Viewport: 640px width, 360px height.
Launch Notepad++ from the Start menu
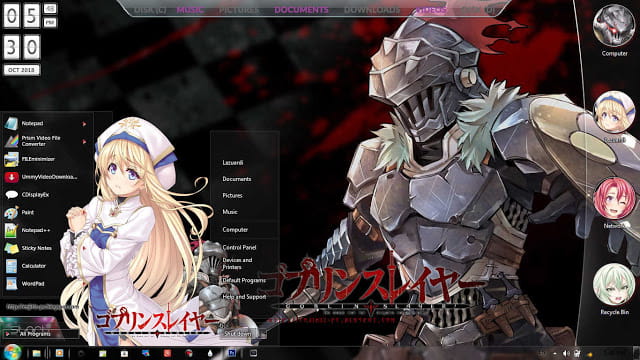point(36,230)
